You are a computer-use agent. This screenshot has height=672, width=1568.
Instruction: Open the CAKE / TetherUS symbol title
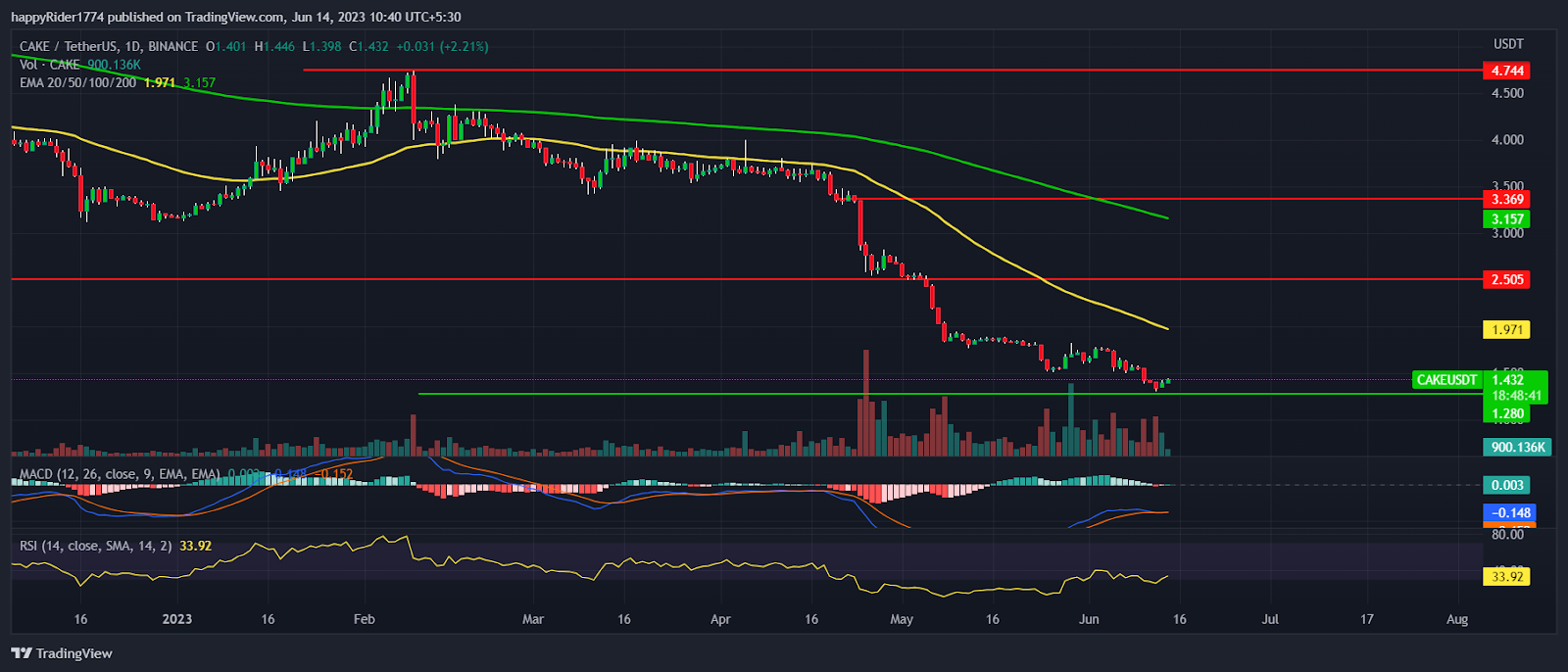click(108, 46)
